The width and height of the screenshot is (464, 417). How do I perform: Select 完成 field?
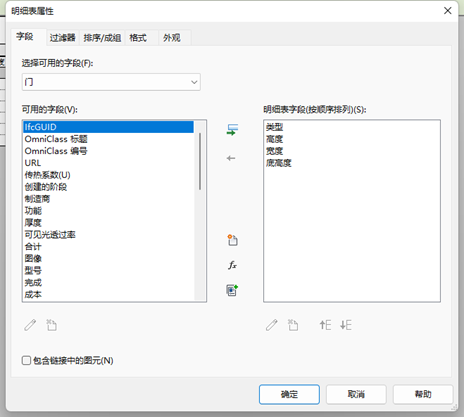108,283
